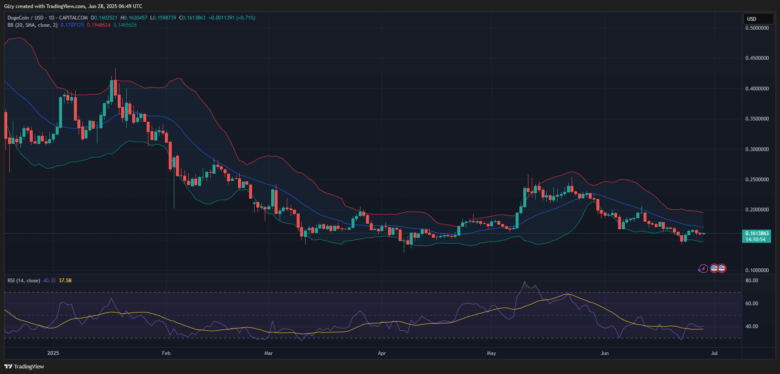Click the 'created with TradingView.com' header text
The width and height of the screenshot is (780, 374).
pos(49,6)
